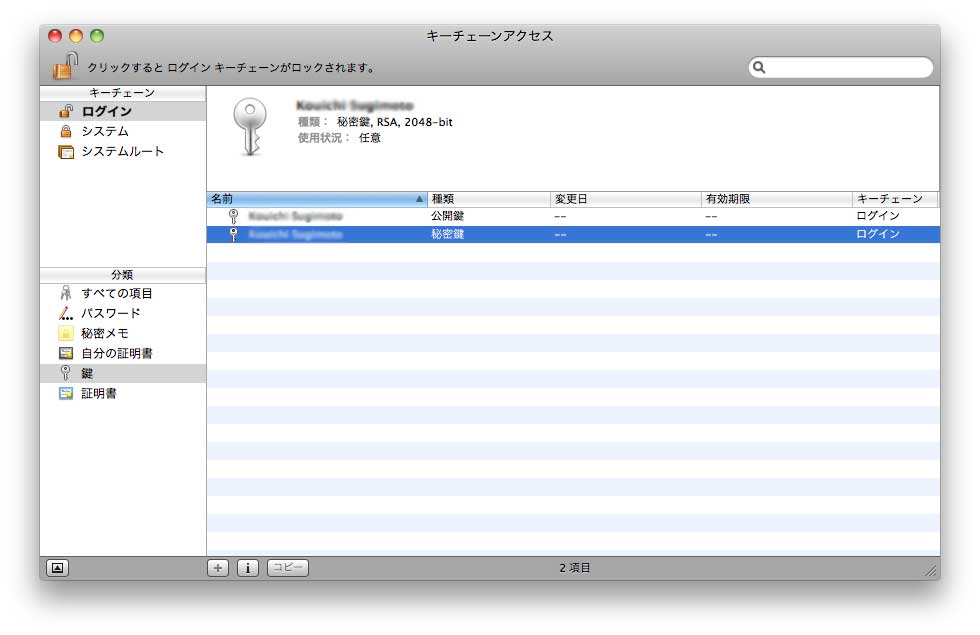
Task: Select the ログイン keychain
Action: click(x=106, y=111)
